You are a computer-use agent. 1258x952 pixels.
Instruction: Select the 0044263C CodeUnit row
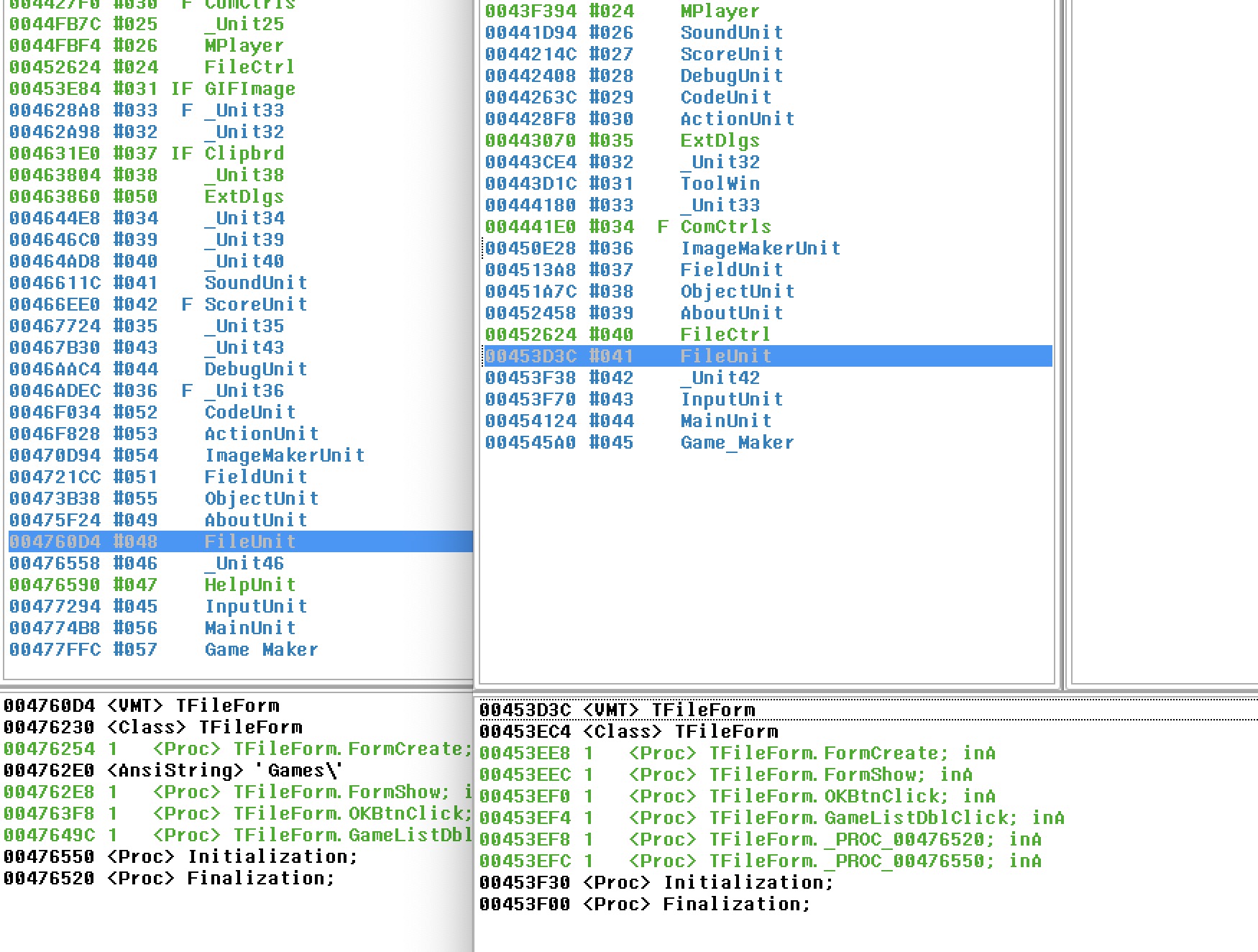pyautogui.click(x=768, y=97)
